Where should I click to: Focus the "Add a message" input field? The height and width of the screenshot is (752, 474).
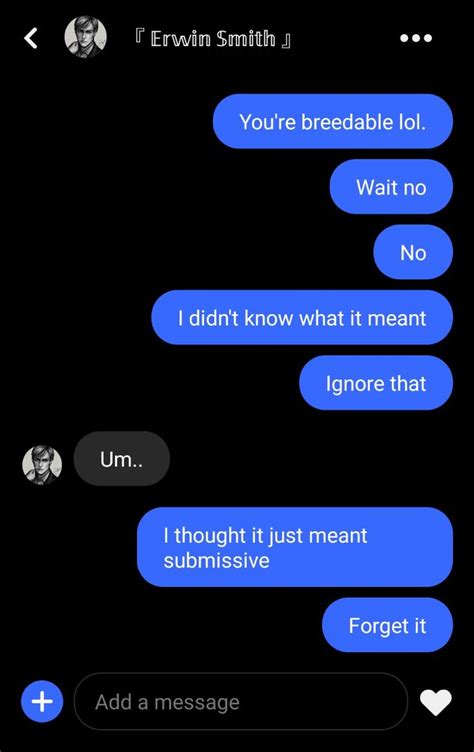coord(241,702)
